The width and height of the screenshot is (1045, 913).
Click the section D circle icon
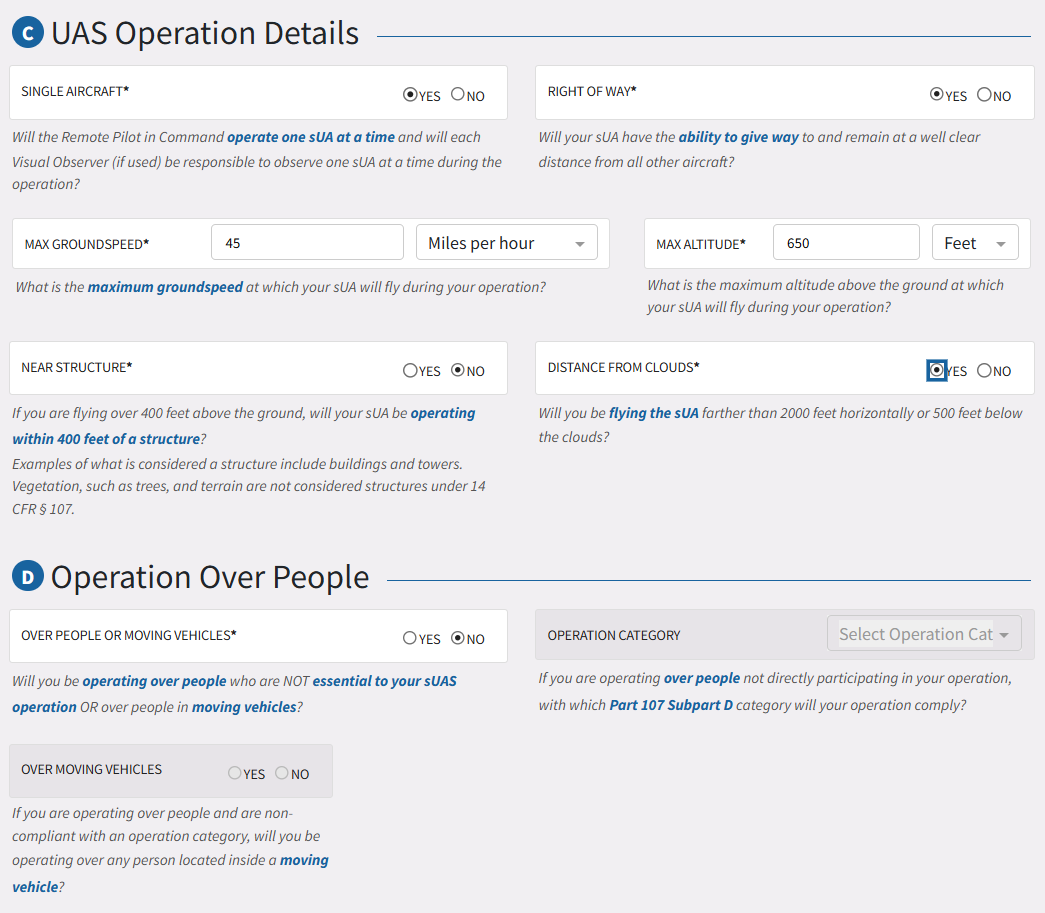pyautogui.click(x=28, y=577)
